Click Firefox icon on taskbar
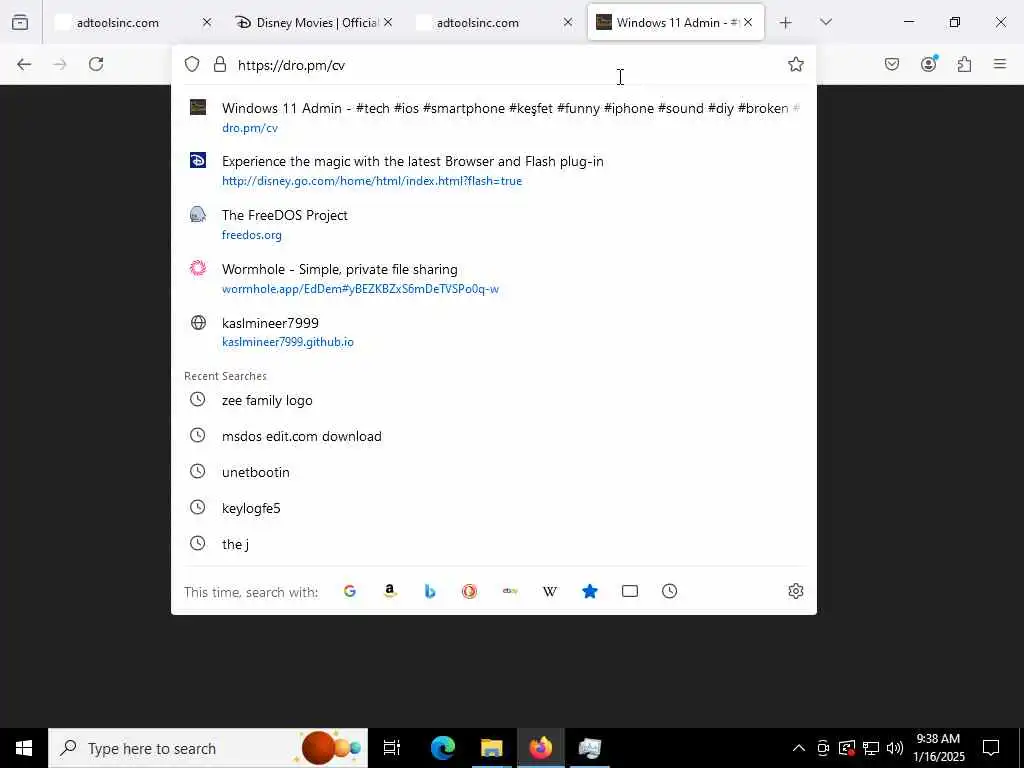Viewport: 1024px width, 768px height. (x=540, y=748)
